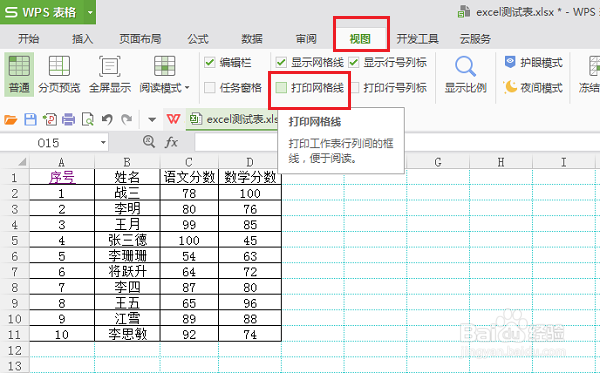Switch to excel测试表.xlsx document tab
This screenshot has width=600, height=373.
[x=233, y=119]
